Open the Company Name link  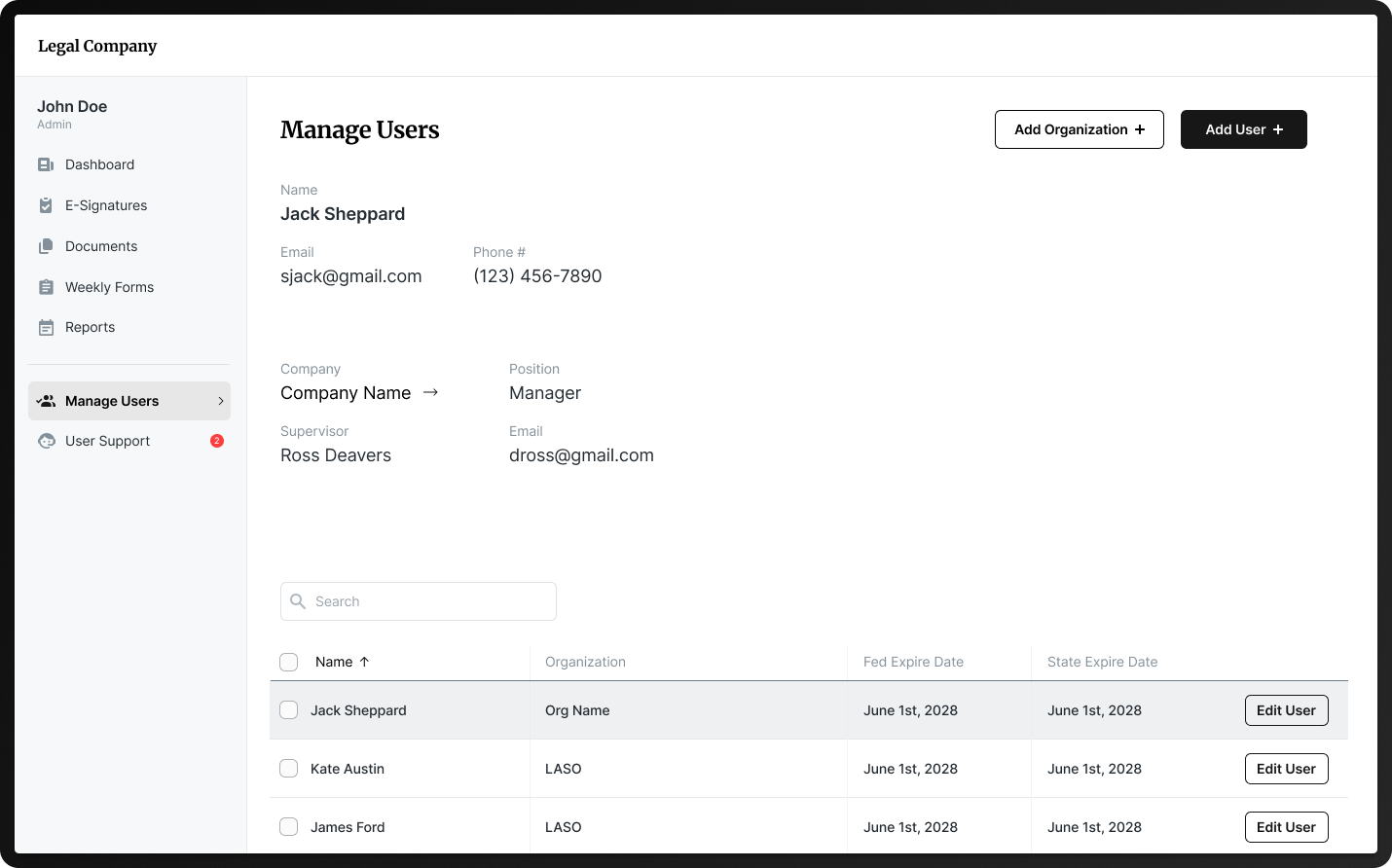[346, 393]
